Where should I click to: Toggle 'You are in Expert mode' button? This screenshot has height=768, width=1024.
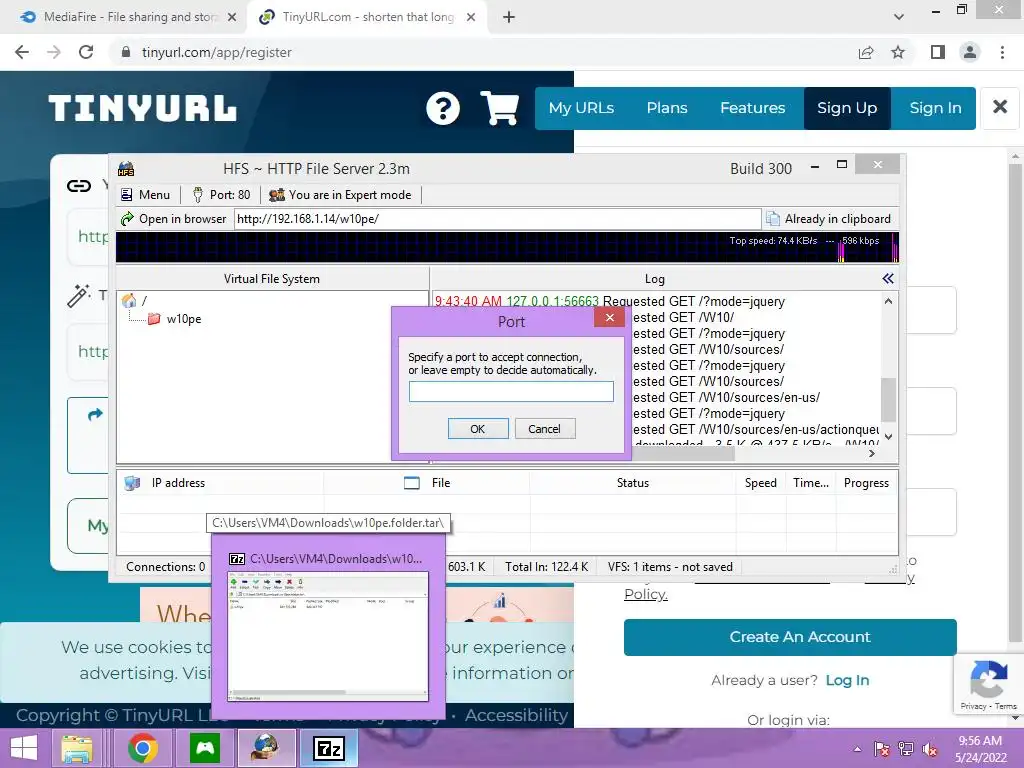point(340,195)
